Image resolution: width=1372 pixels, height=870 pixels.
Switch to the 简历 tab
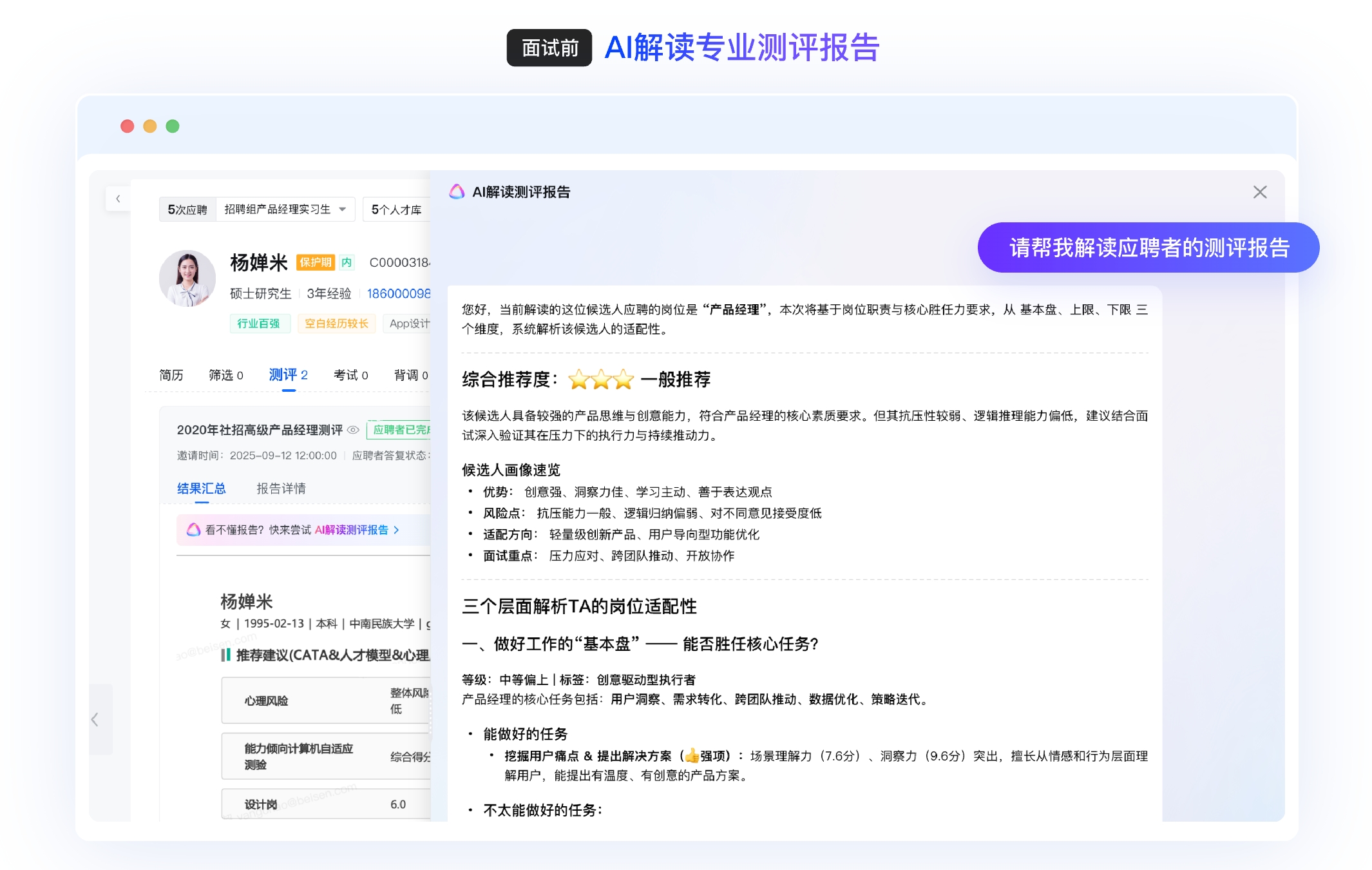pyautogui.click(x=171, y=375)
